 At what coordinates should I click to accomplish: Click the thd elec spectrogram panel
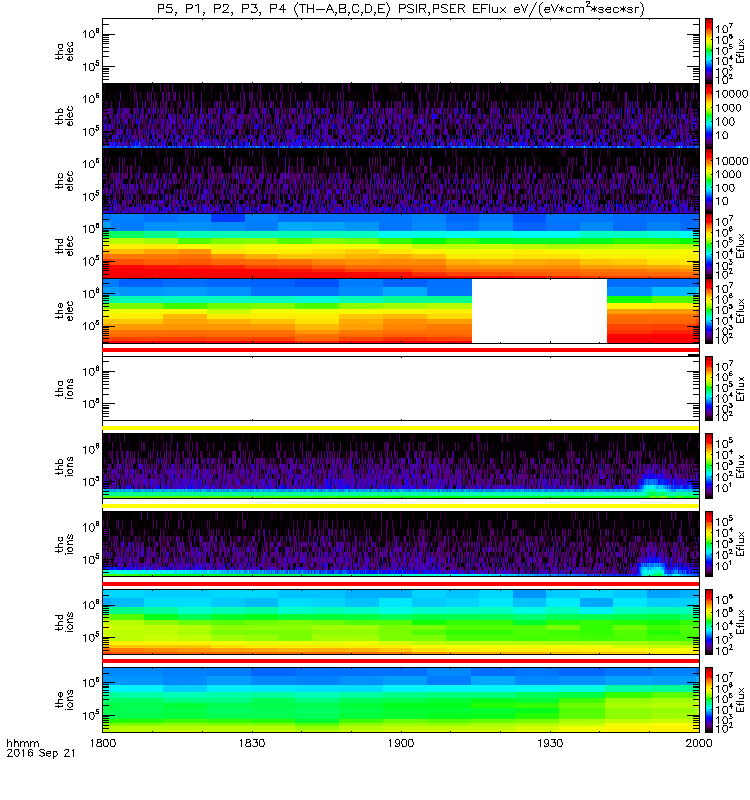coord(401,245)
